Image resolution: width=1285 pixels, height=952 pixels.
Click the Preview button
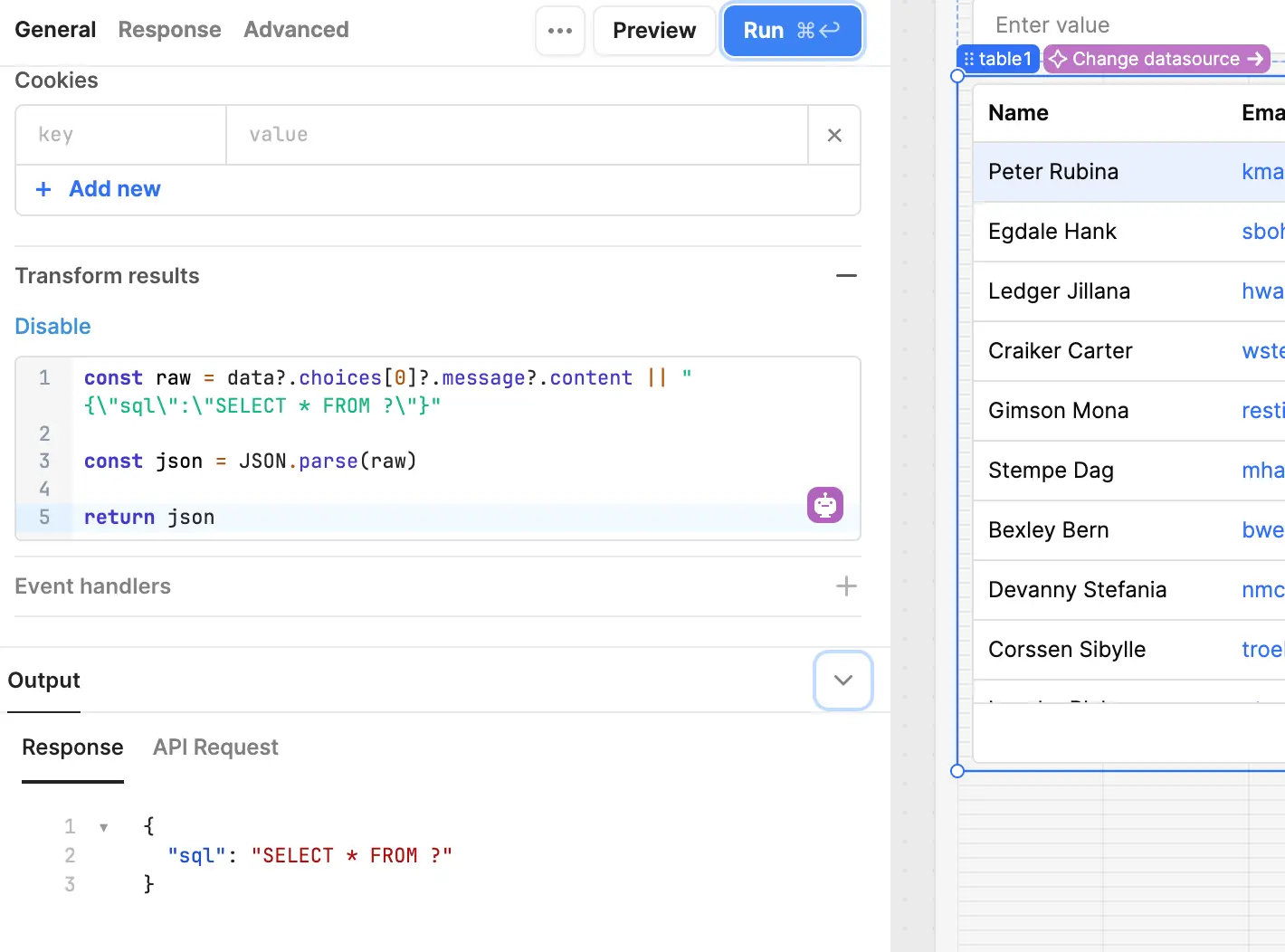click(653, 31)
